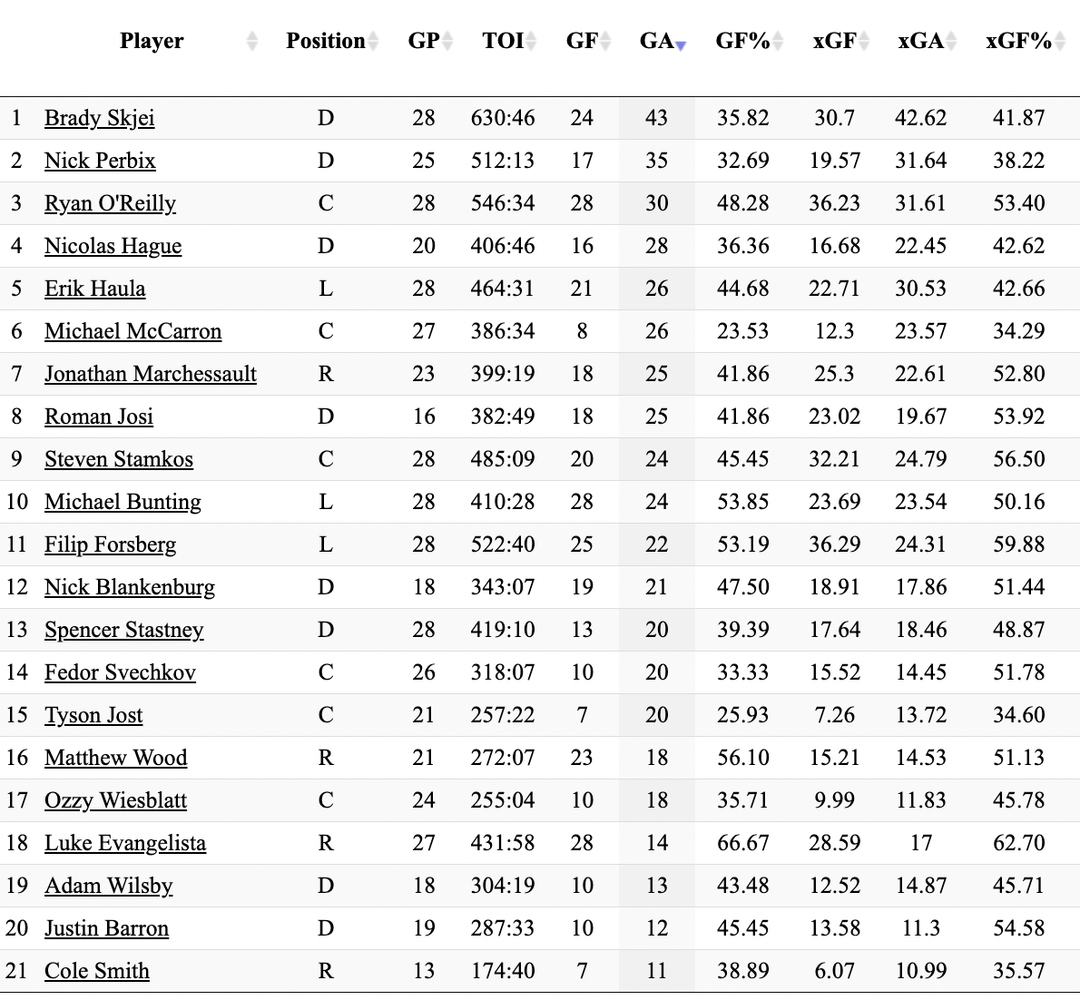Sort by the GF% column

point(741,41)
